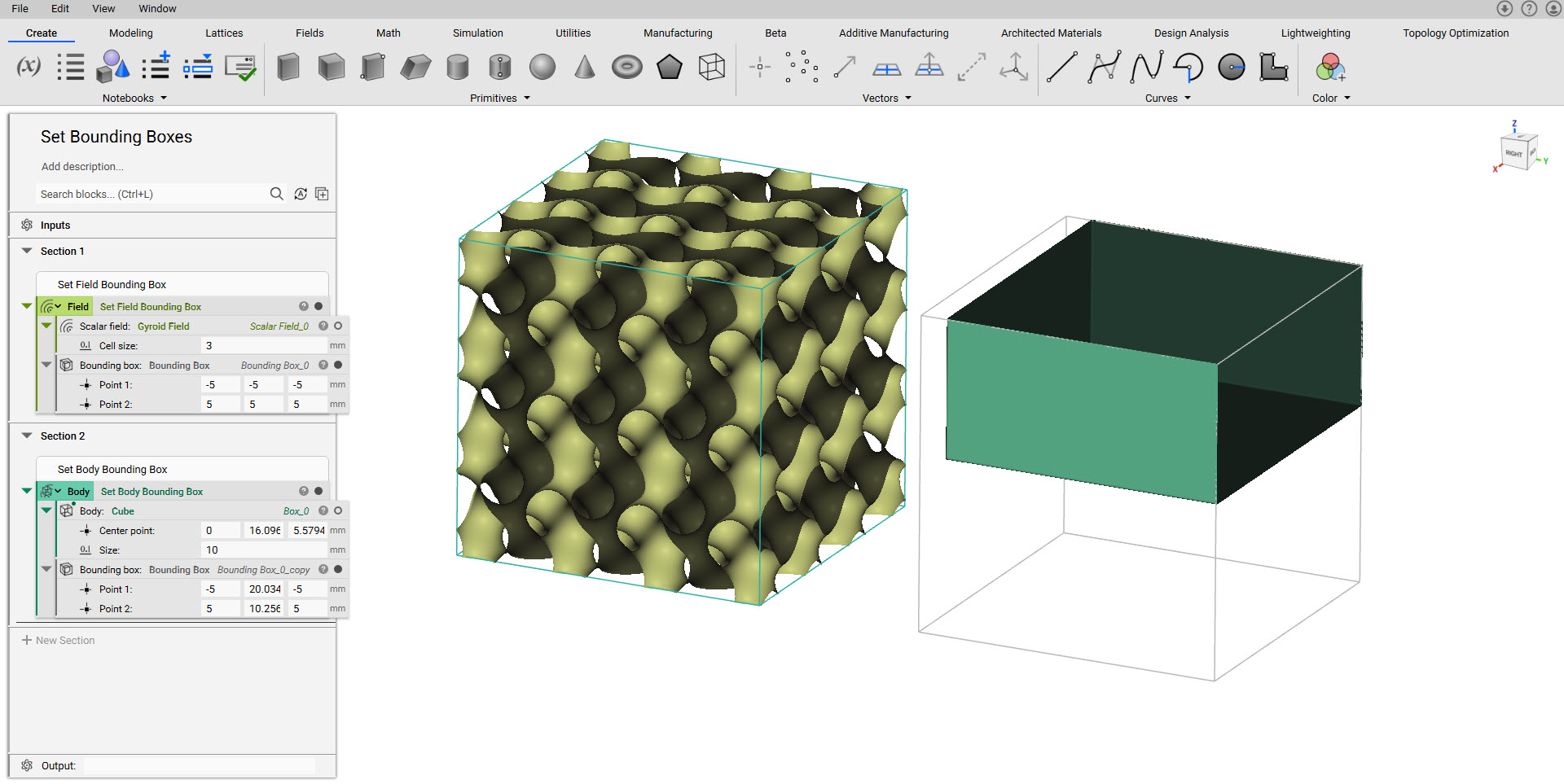Image resolution: width=1564 pixels, height=784 pixels.
Task: Switch to the Modeling tab
Action: coord(131,33)
